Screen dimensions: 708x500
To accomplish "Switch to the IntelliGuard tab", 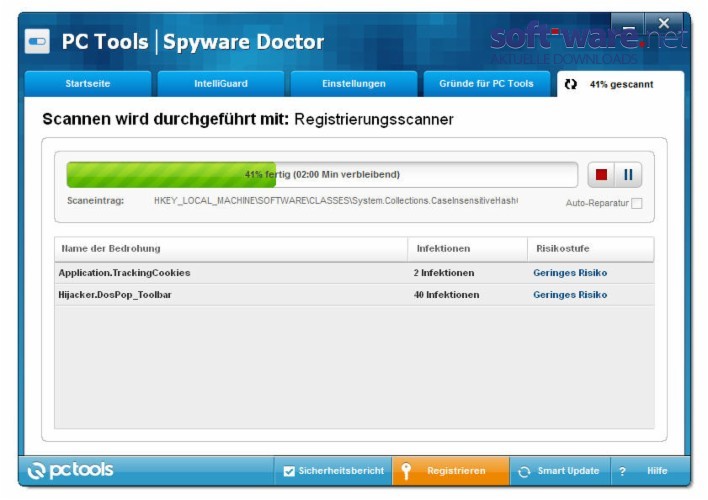I will [x=221, y=84].
